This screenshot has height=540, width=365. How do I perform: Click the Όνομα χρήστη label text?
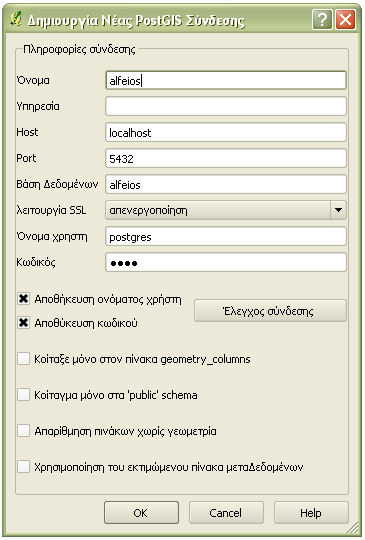click(52, 237)
